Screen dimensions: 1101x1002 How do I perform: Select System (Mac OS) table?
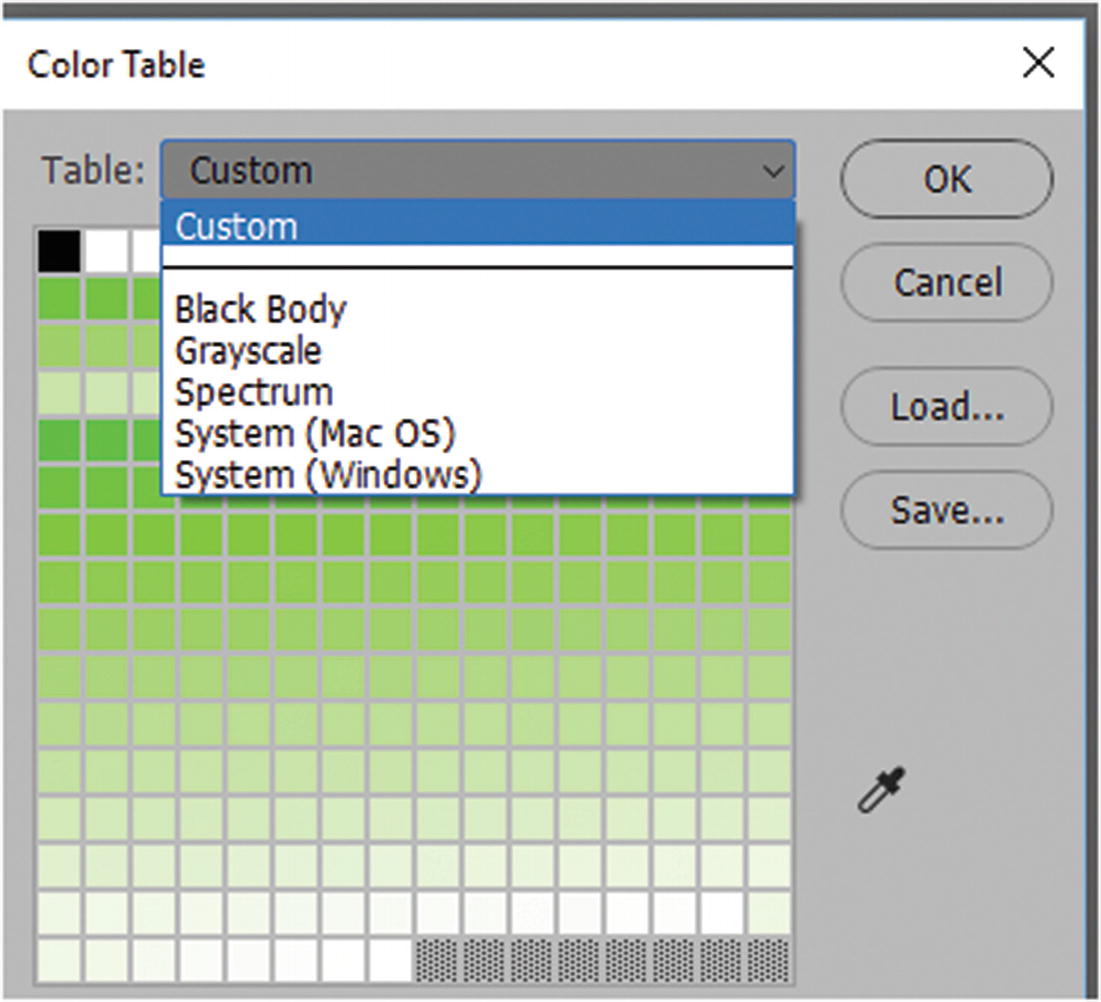coord(315,433)
